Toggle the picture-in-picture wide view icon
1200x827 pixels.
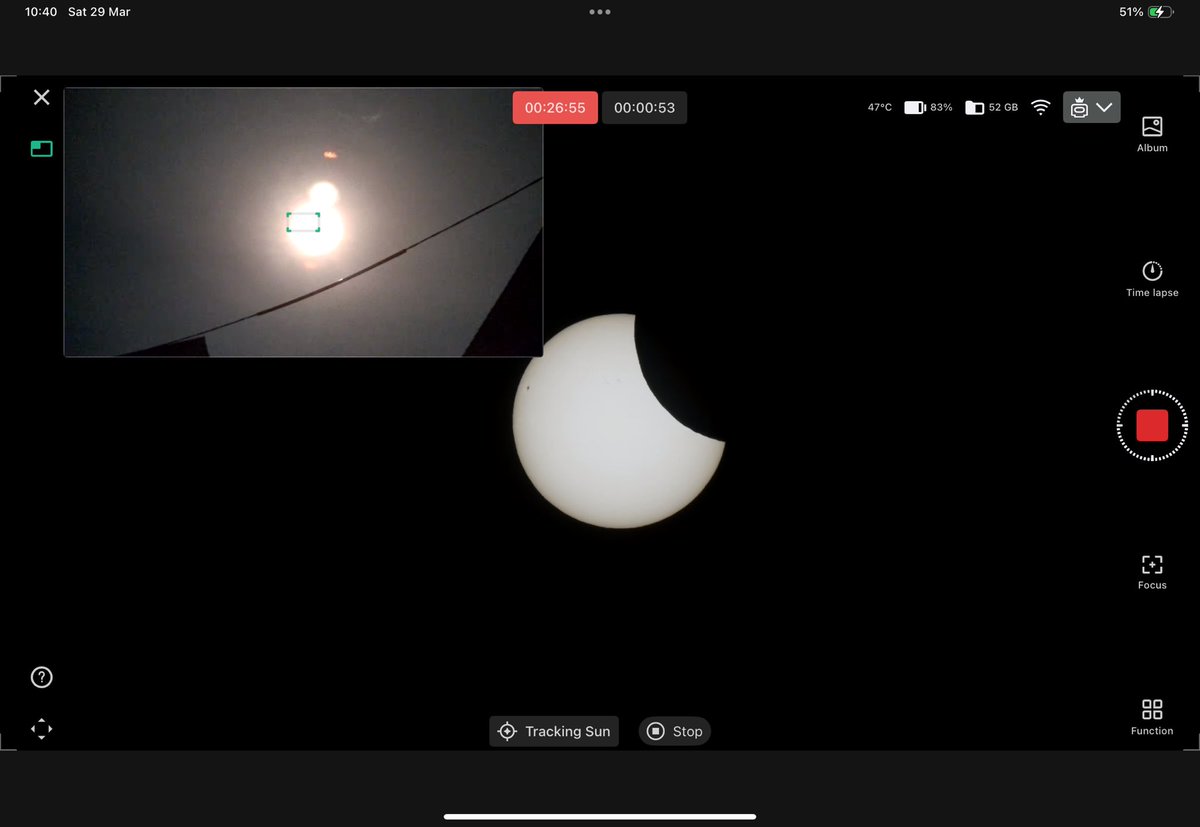coord(41,149)
